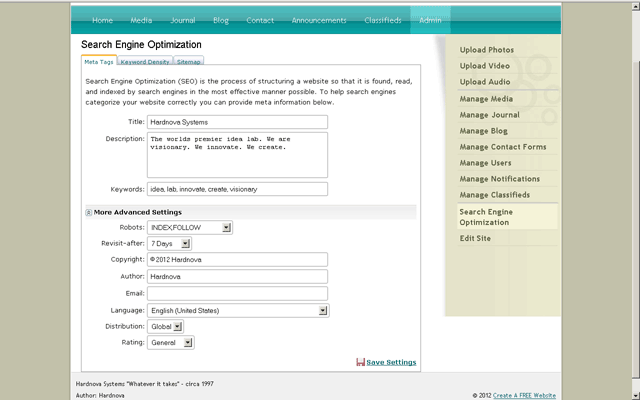
Task: Click the empty Email field
Action: tap(238, 293)
